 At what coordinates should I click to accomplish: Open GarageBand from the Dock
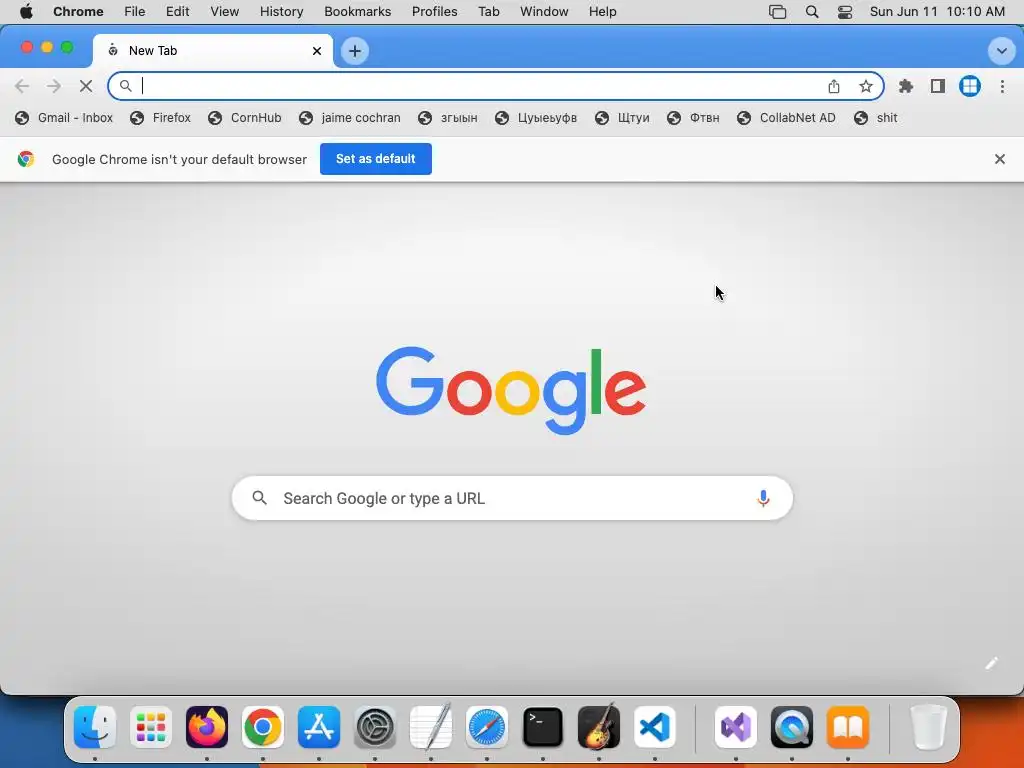[x=599, y=727]
